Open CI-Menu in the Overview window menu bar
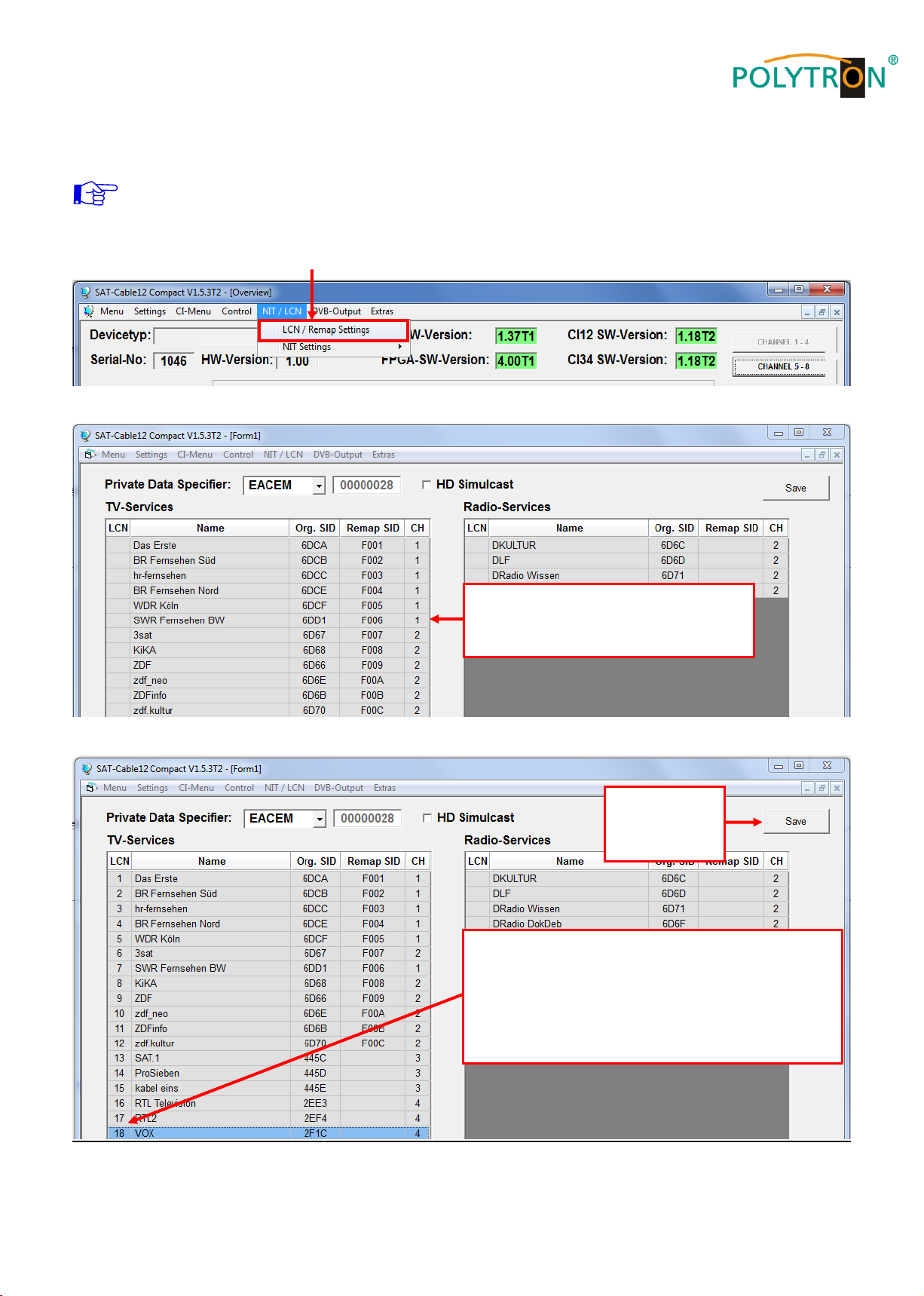This screenshot has height=1296, width=924. [193, 311]
